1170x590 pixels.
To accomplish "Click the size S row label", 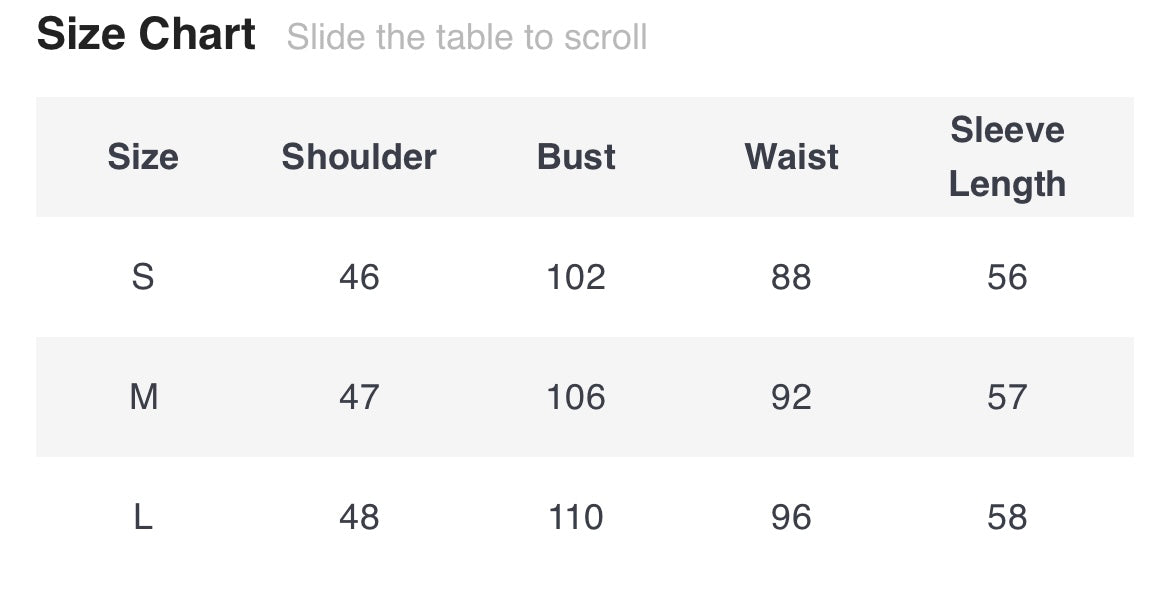I will point(143,277).
